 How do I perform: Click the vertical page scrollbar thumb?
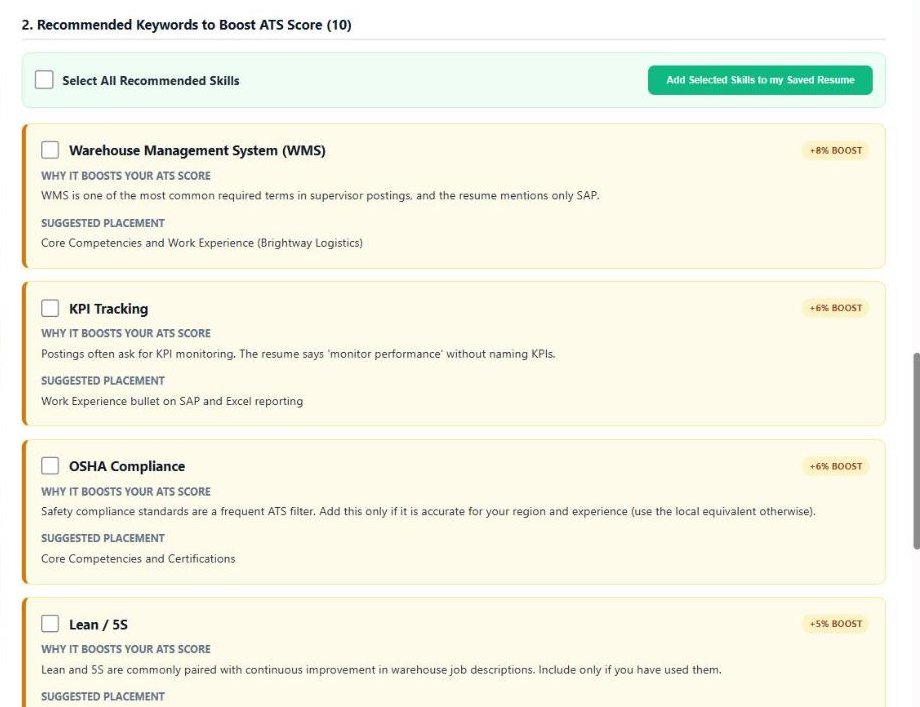(916, 451)
